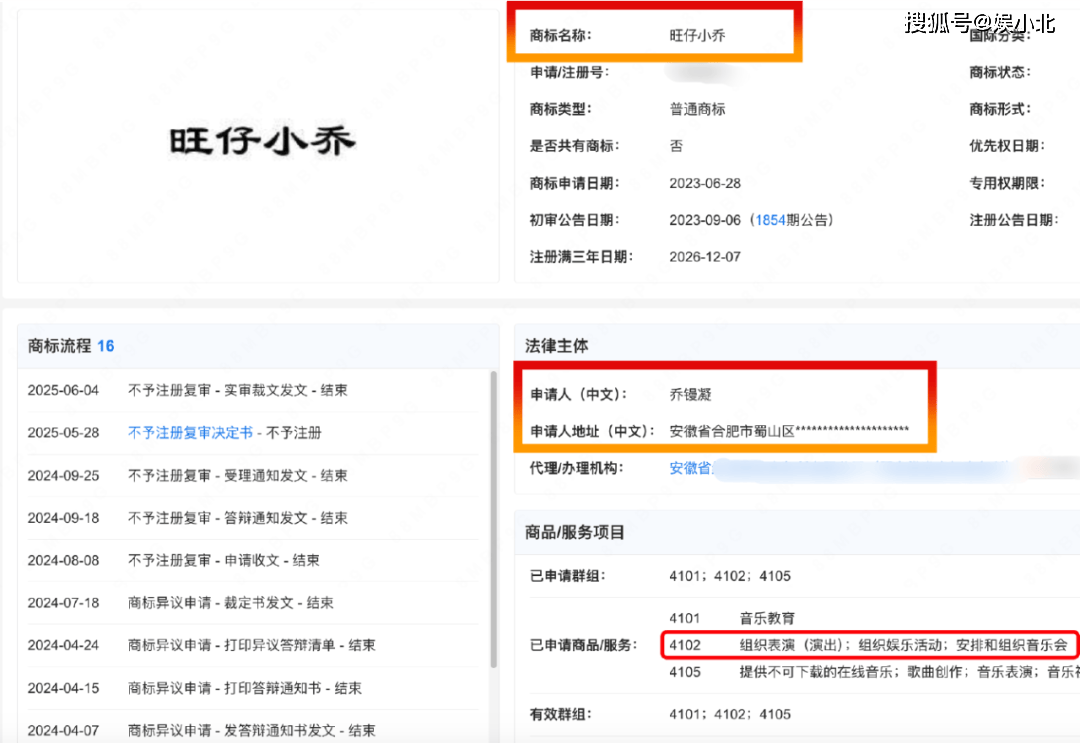
Task: Click the 旺仔小乔 trademark image
Action: tap(262, 140)
